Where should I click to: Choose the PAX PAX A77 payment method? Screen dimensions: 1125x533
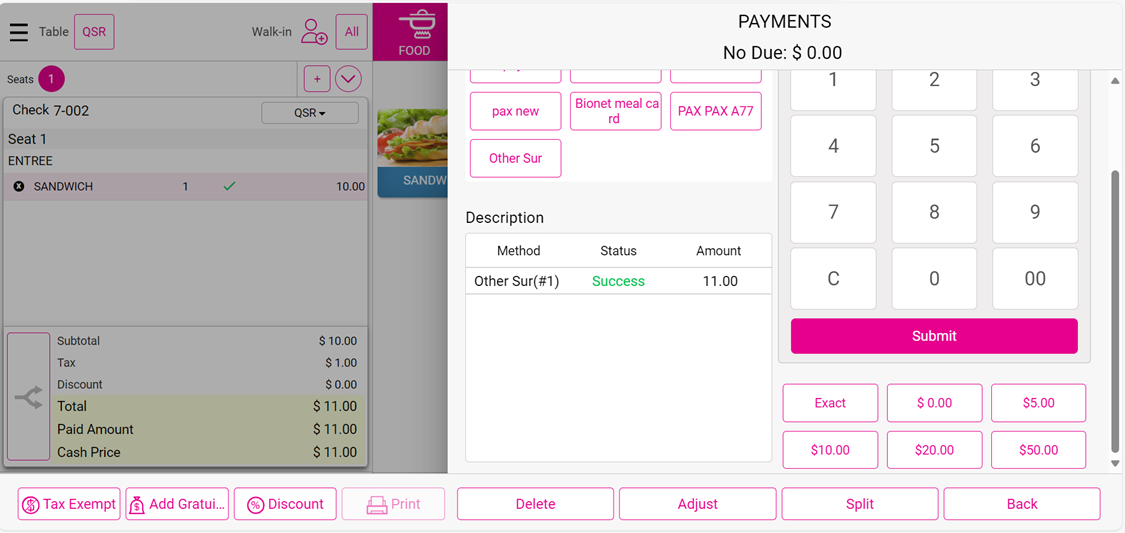(x=715, y=111)
